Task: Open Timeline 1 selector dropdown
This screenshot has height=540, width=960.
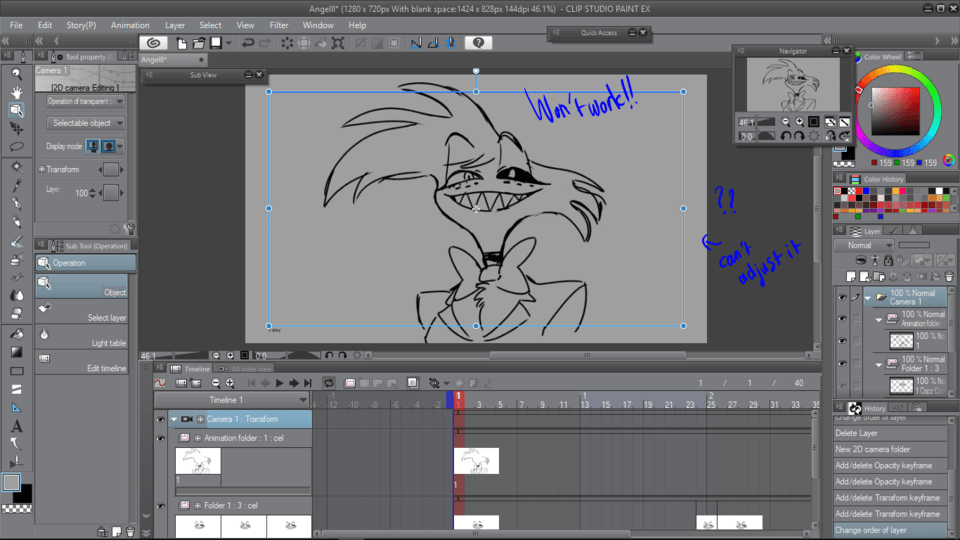Action: [x=231, y=400]
